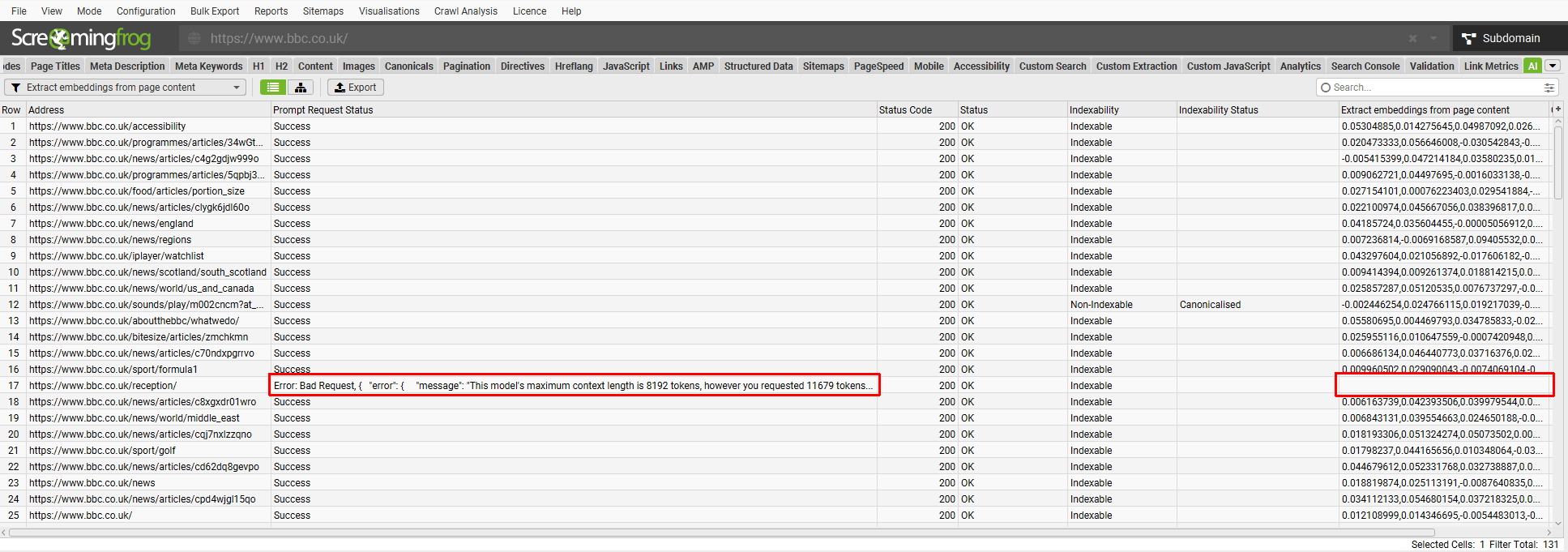Clear the URL with the X icon
Image resolution: width=1568 pixels, height=552 pixels.
pos(1412,38)
